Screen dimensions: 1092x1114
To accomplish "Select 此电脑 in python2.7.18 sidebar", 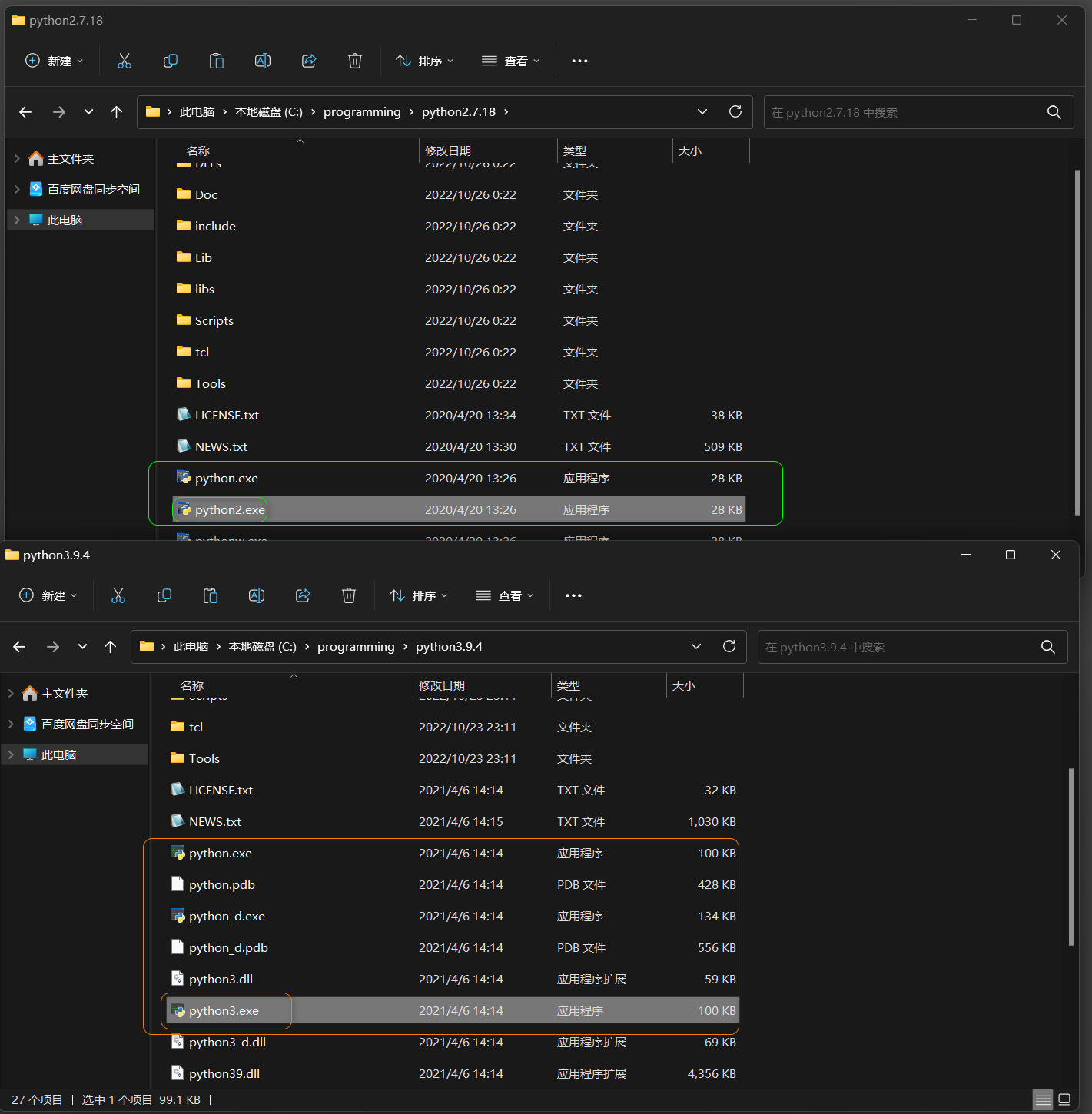I will click(x=81, y=220).
